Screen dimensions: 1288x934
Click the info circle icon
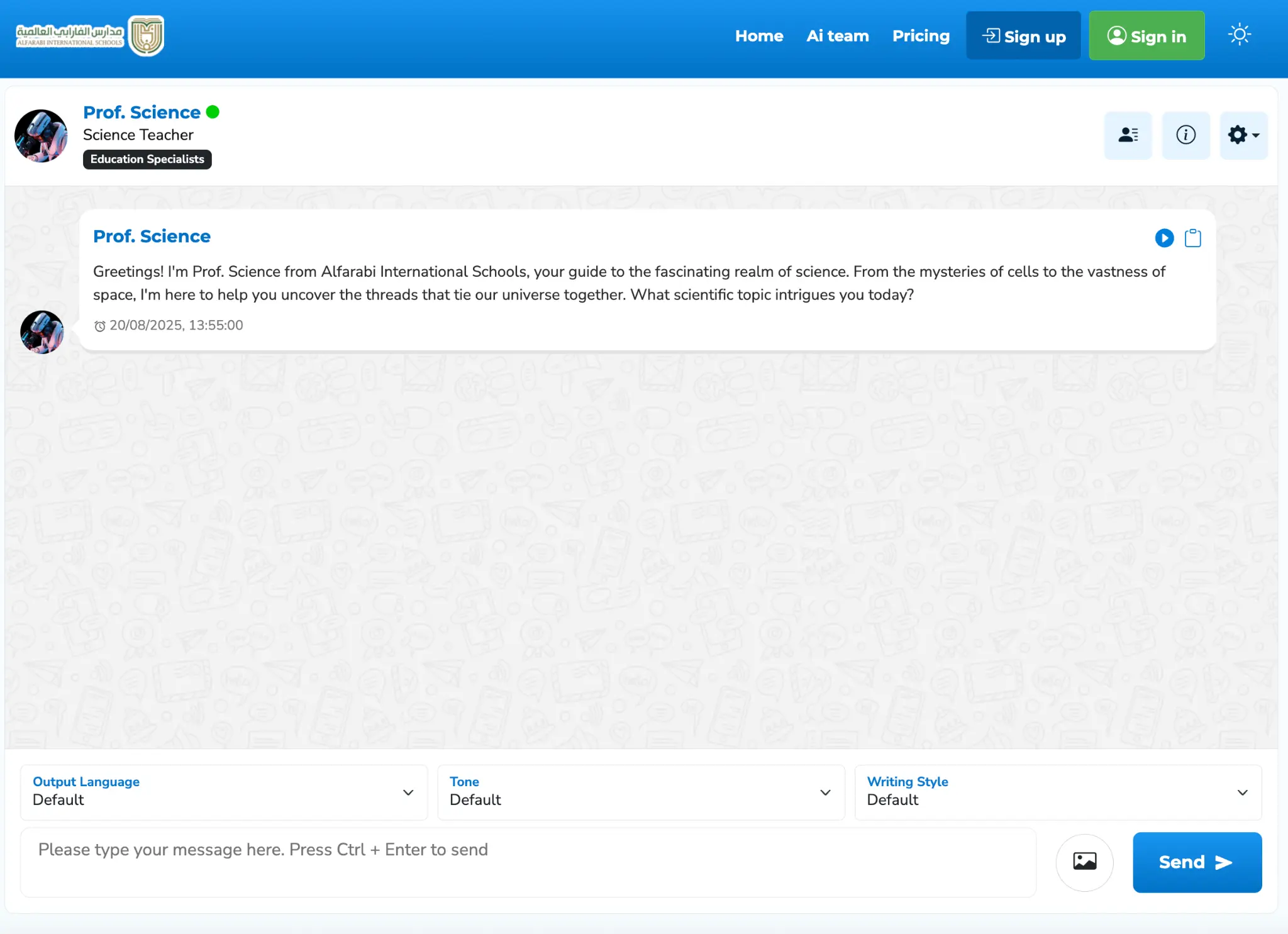[1185, 135]
